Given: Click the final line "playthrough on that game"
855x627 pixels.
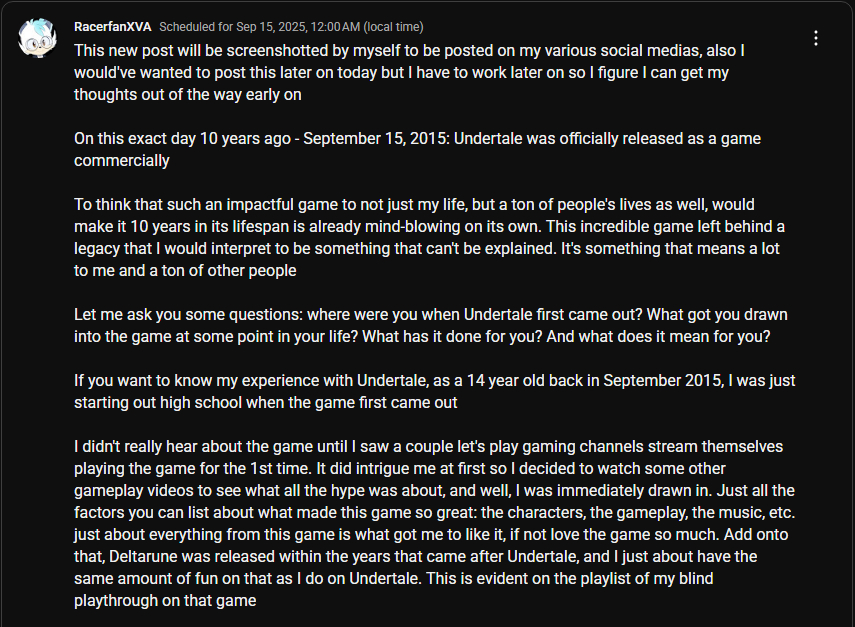Looking at the screenshot, I should [165, 600].
